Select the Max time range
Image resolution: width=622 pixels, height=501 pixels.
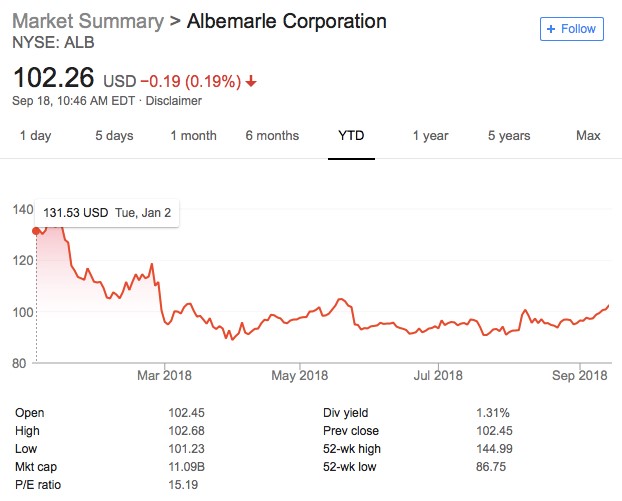[x=588, y=136]
